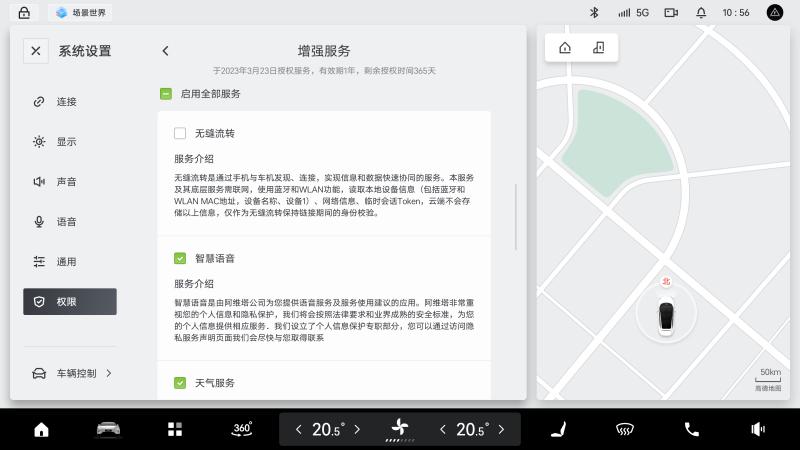This screenshot has width=800, height=450.
Task: Tap the north compass indicator on map
Action: click(666, 281)
